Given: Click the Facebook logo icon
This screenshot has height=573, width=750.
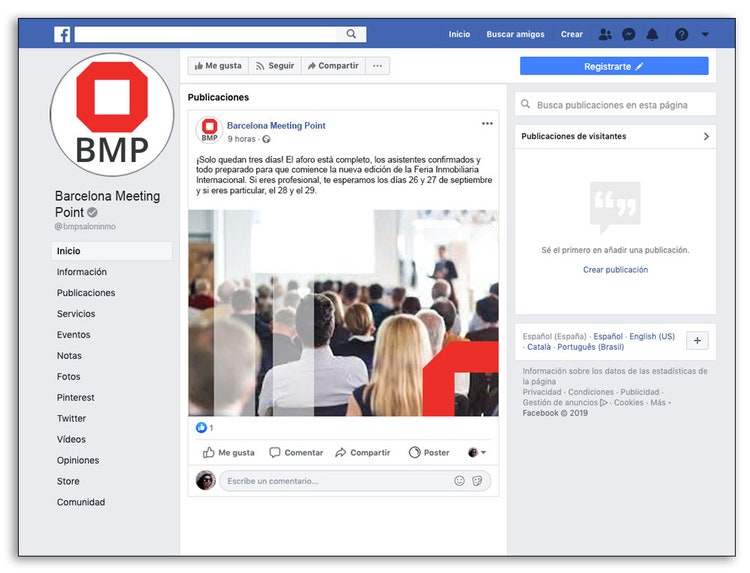Looking at the screenshot, I should pyautogui.click(x=62, y=34).
